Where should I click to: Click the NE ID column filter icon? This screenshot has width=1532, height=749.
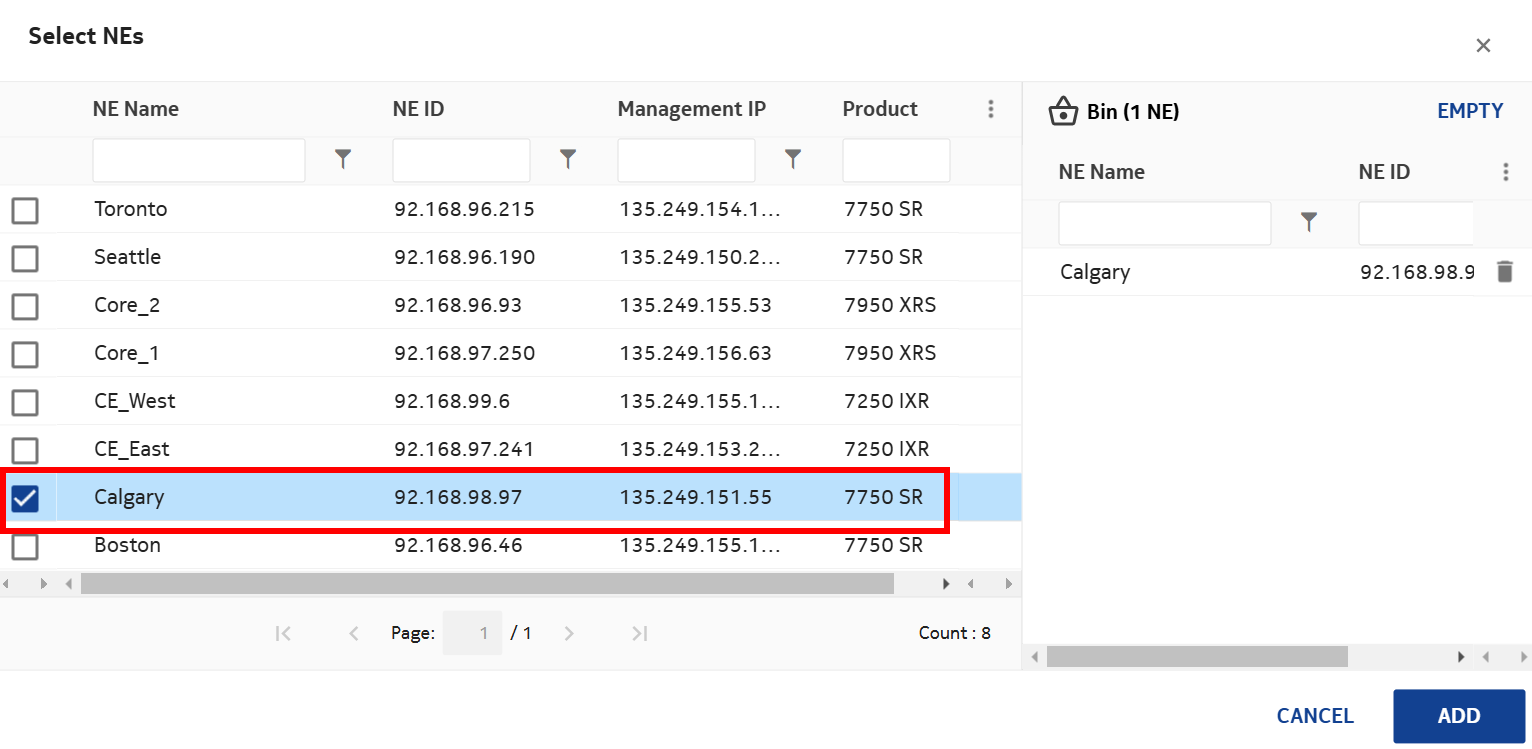pos(568,159)
